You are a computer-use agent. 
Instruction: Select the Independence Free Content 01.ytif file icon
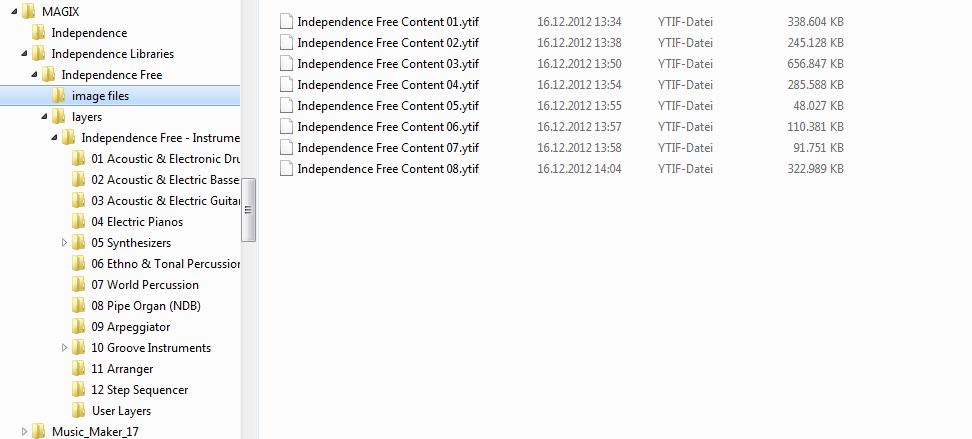[x=286, y=22]
